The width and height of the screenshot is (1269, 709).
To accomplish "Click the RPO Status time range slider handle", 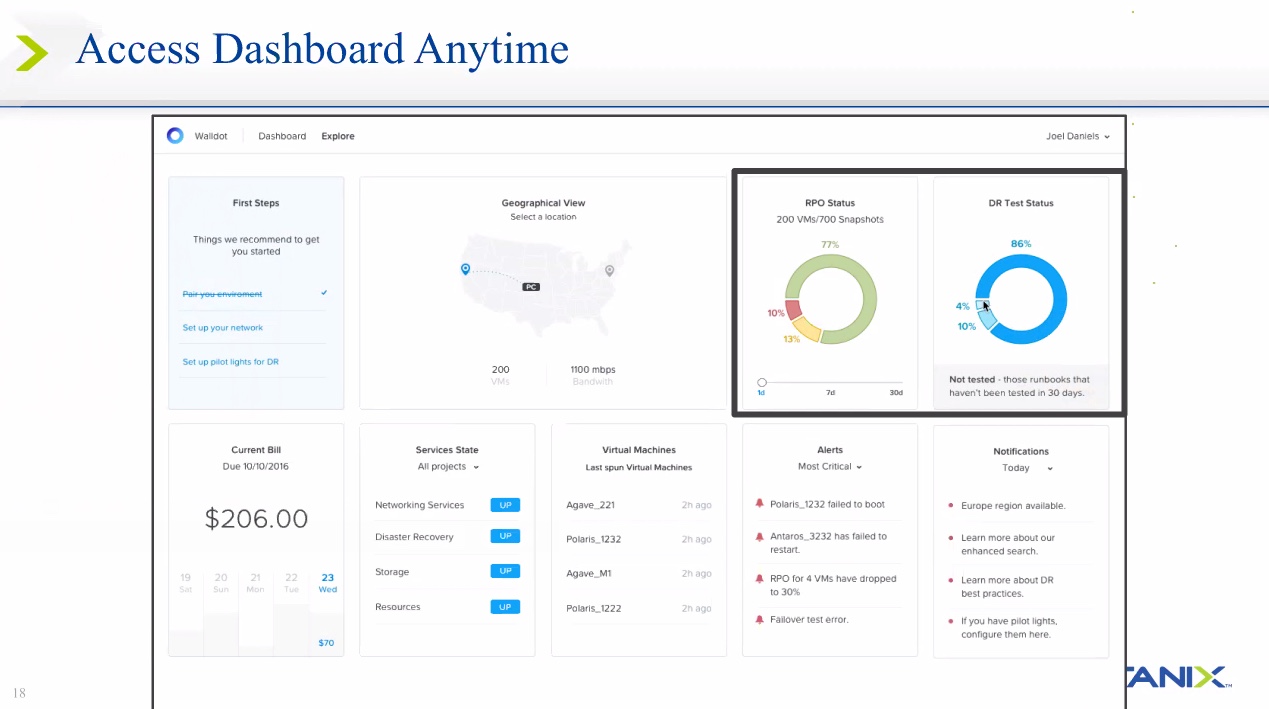I will [x=762, y=382].
